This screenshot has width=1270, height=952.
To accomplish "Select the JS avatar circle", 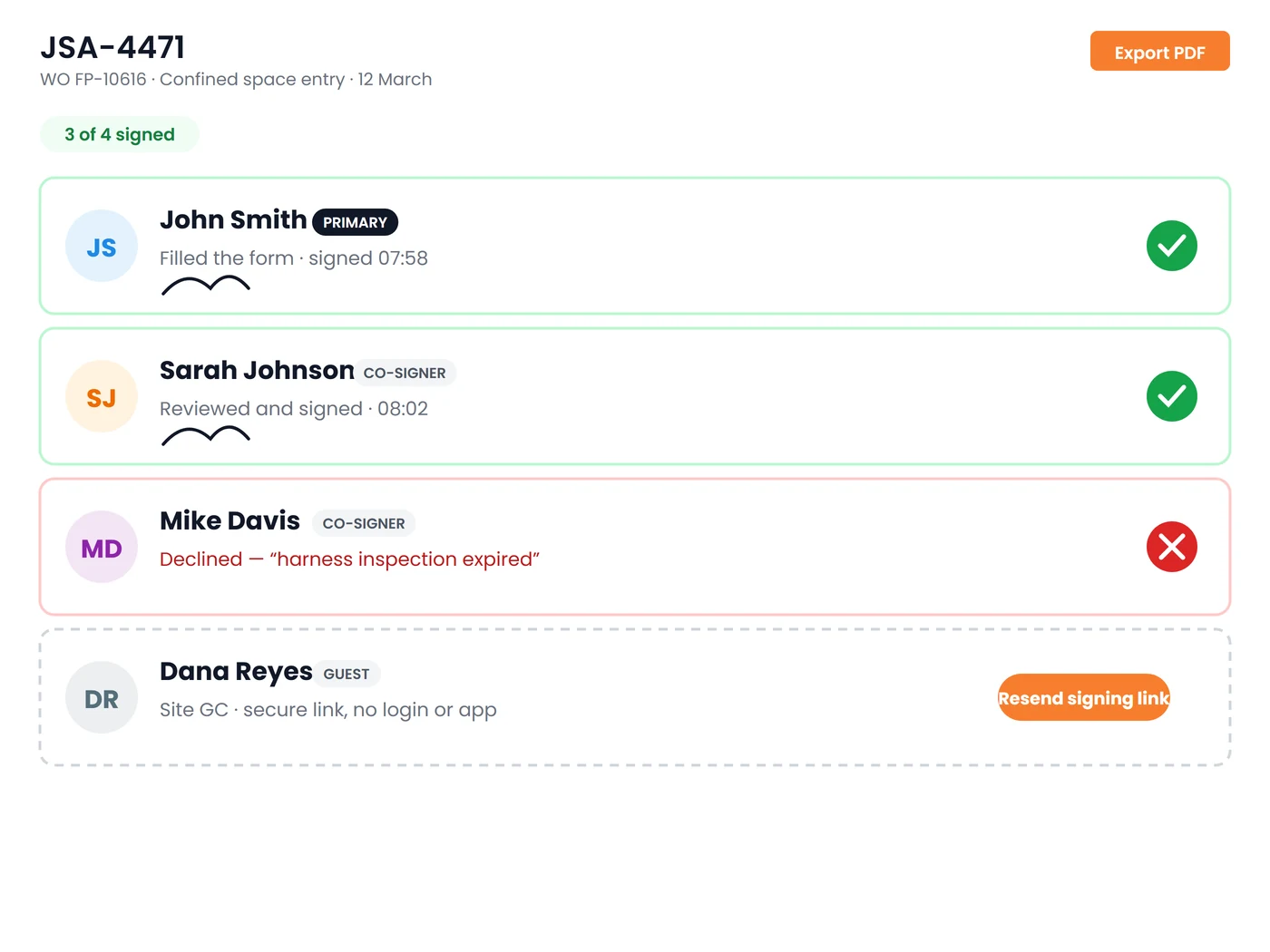I will pos(102,246).
